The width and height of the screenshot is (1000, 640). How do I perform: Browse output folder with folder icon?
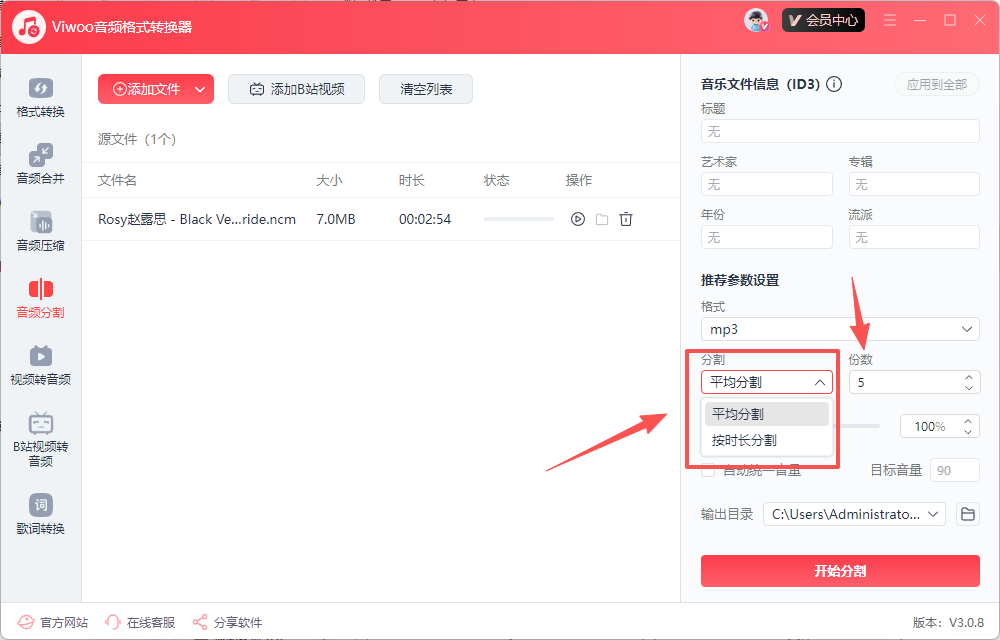click(966, 513)
